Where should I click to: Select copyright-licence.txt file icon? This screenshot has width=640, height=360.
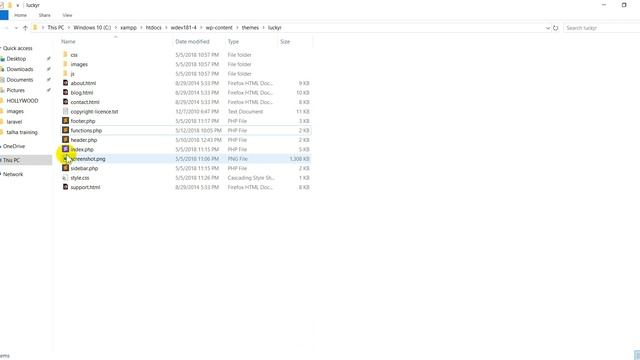click(x=65, y=111)
